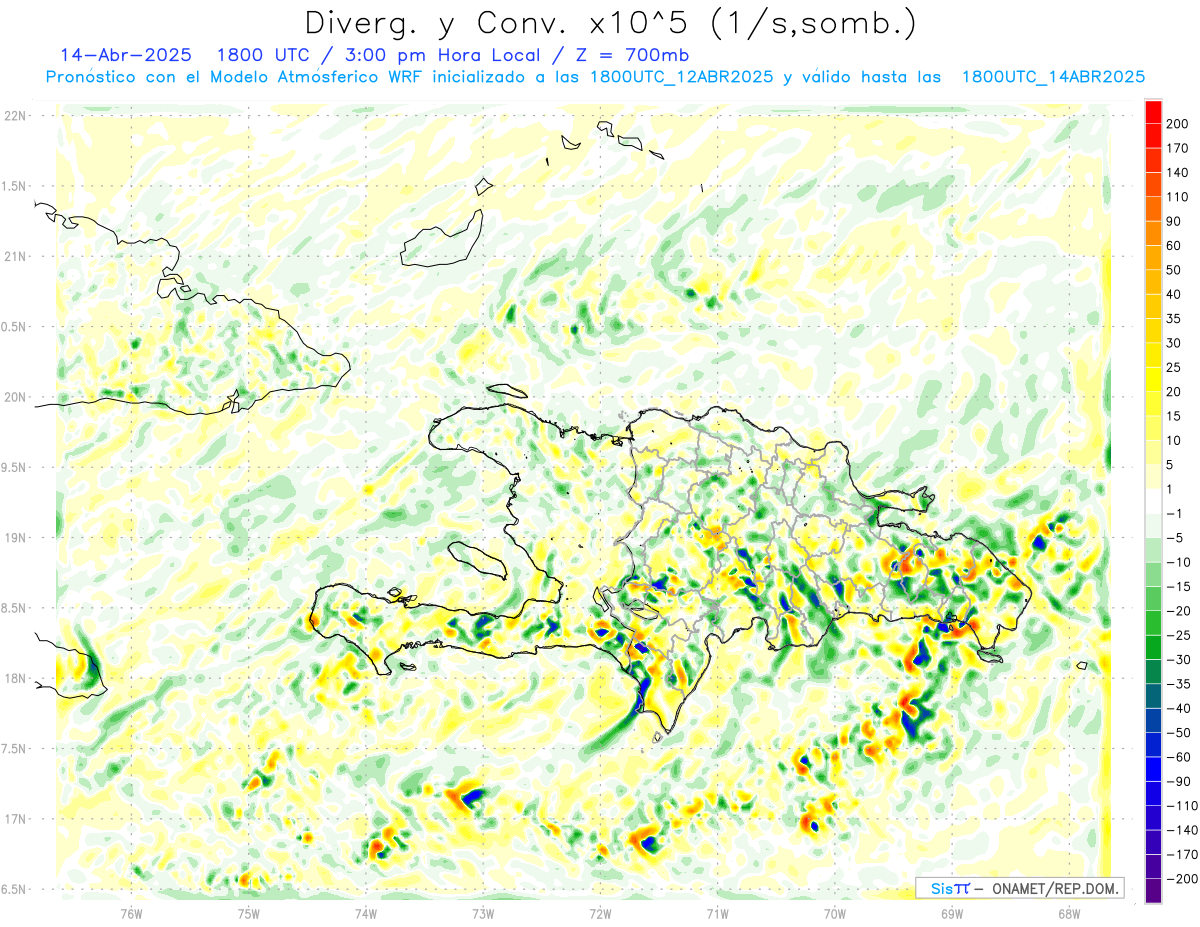This screenshot has height=927, width=1200.
Task: Click the 73W longitude label
Action: [483, 913]
